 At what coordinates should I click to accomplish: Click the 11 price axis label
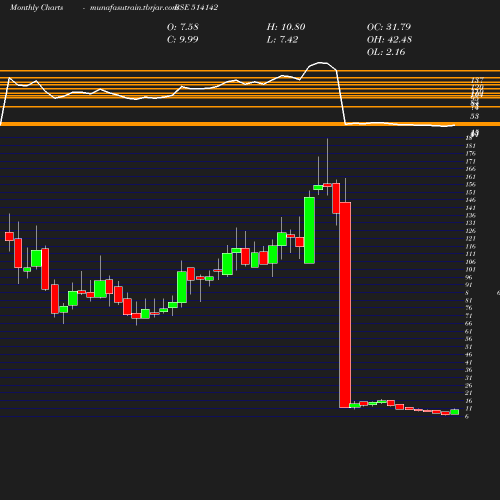tap(469, 409)
